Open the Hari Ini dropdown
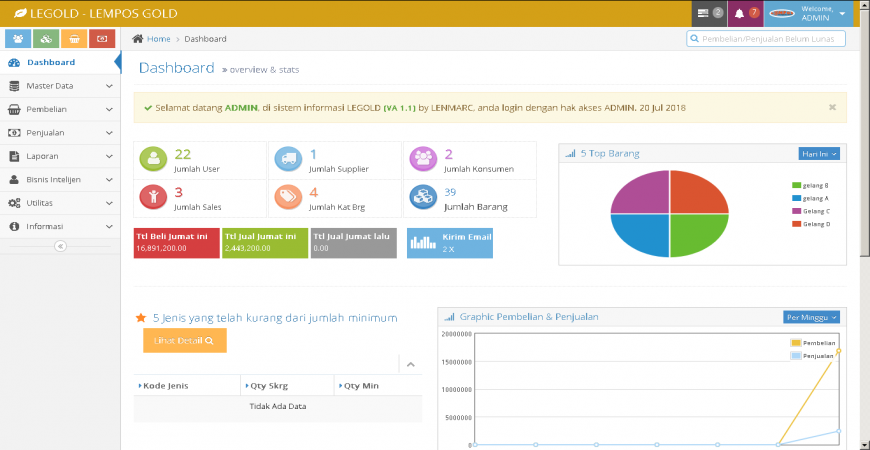Image resolution: width=870 pixels, height=450 pixels. pyautogui.click(x=818, y=153)
